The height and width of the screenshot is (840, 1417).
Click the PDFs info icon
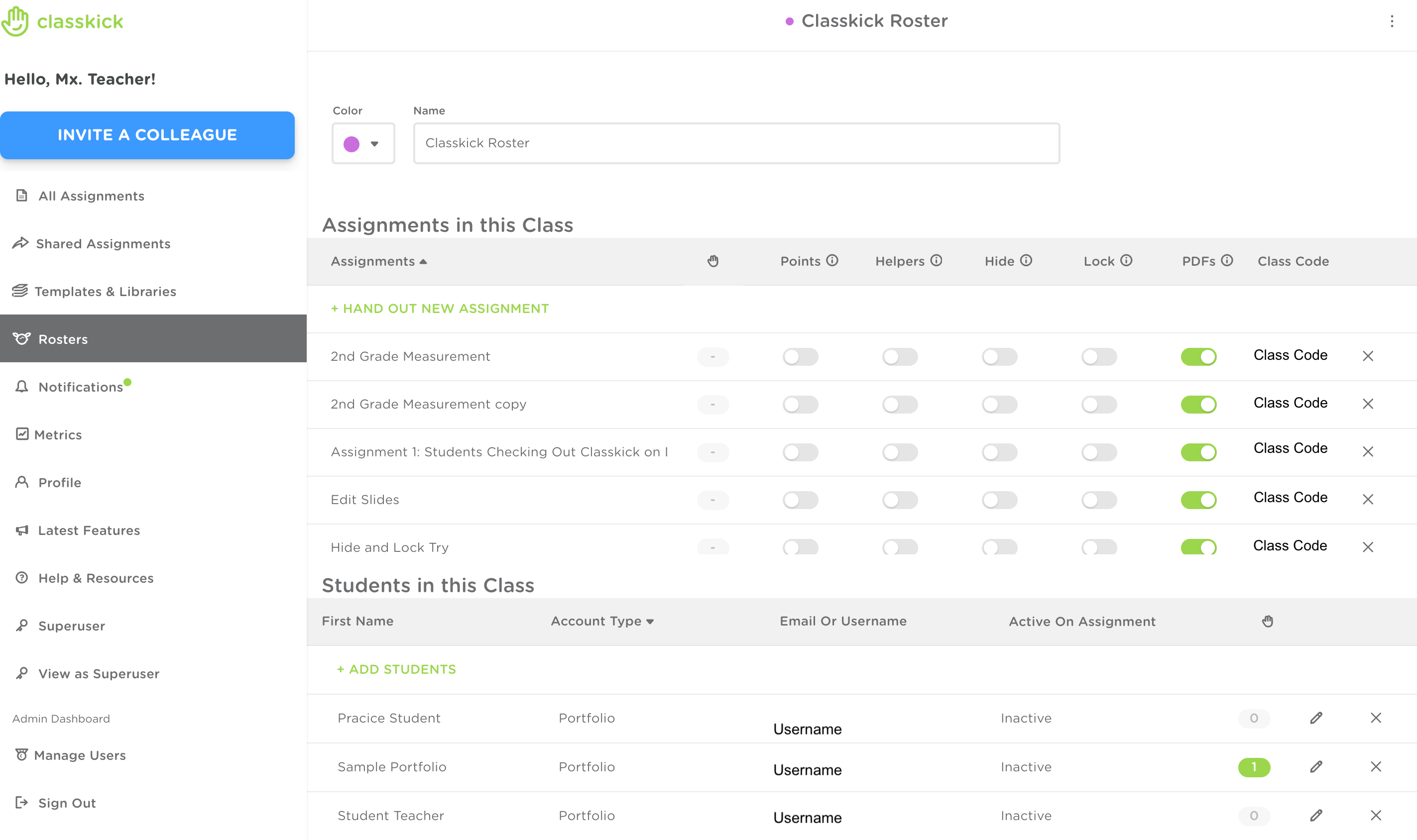click(1227, 260)
